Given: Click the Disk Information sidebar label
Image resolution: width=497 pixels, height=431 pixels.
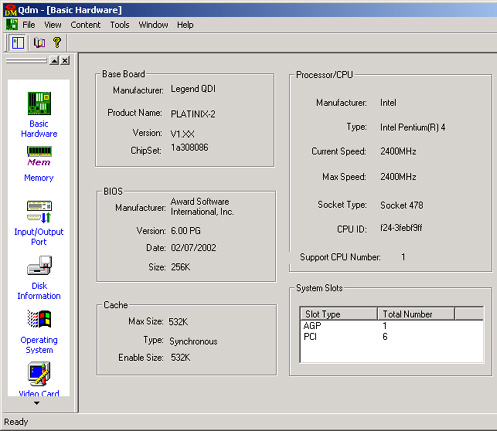Looking at the screenshot, I should [39, 291].
